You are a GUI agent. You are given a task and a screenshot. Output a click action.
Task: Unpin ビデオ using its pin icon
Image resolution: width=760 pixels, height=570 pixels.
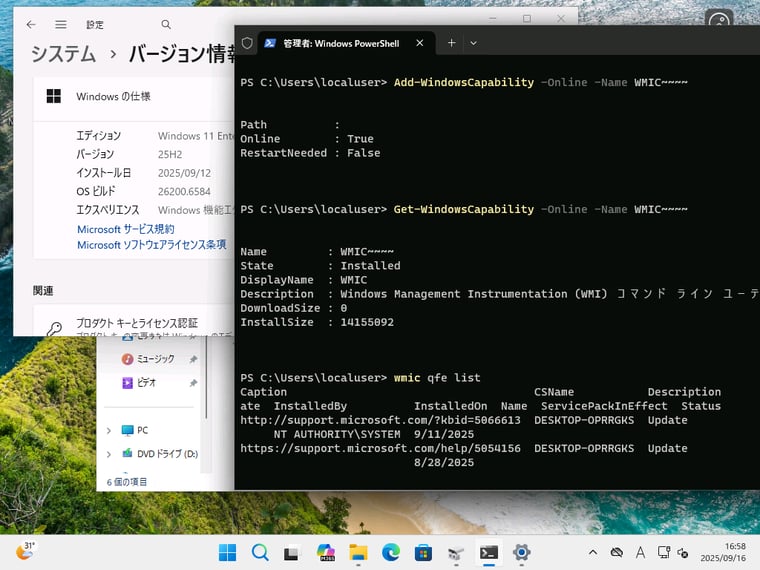(x=193, y=383)
